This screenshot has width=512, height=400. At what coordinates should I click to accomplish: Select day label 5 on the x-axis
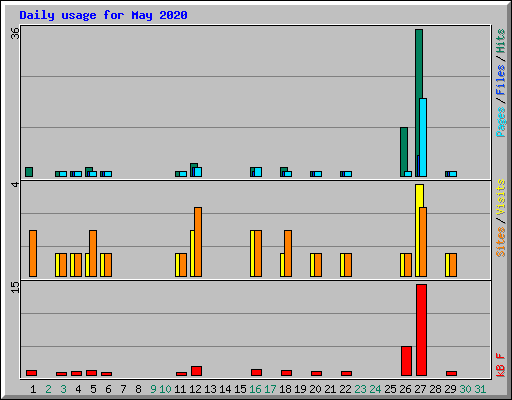click(93, 389)
